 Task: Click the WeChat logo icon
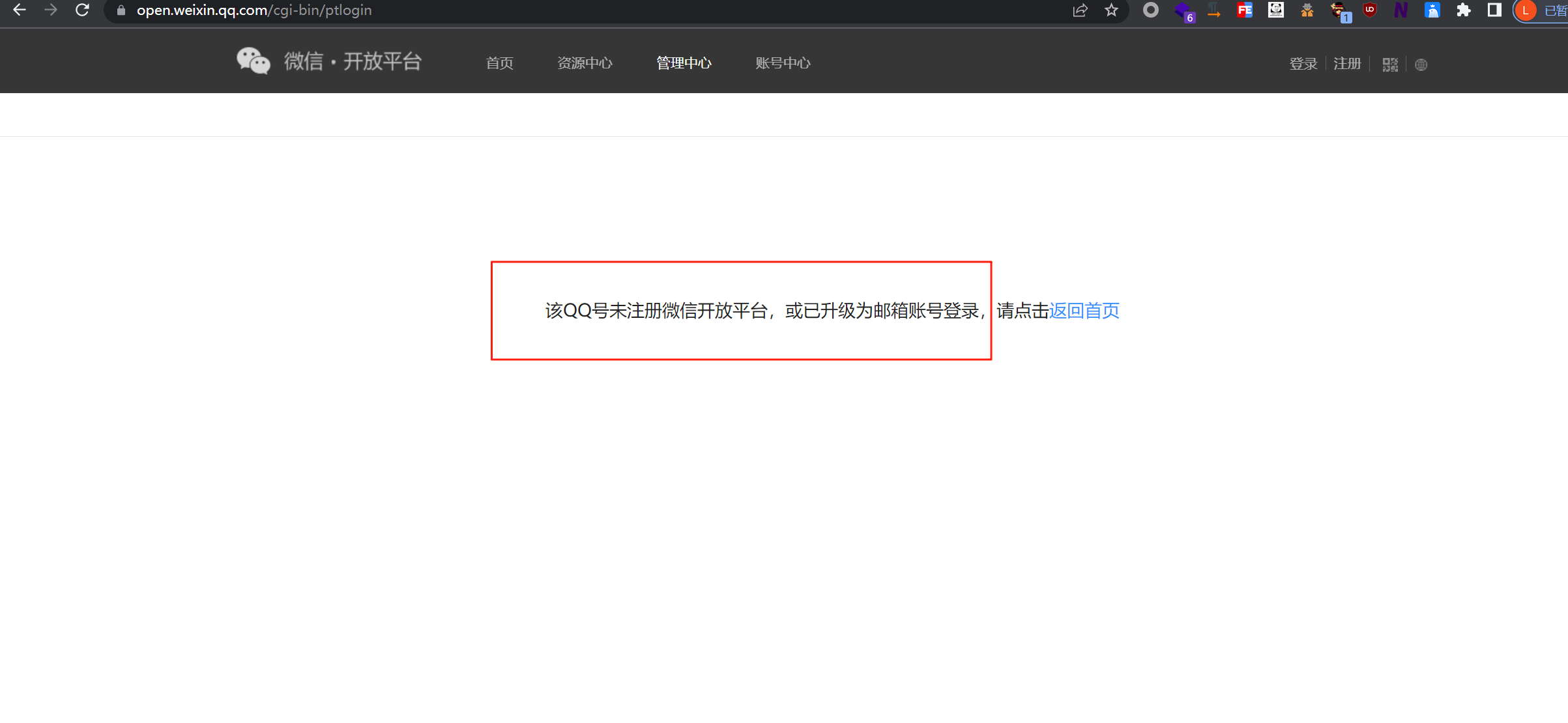(253, 61)
